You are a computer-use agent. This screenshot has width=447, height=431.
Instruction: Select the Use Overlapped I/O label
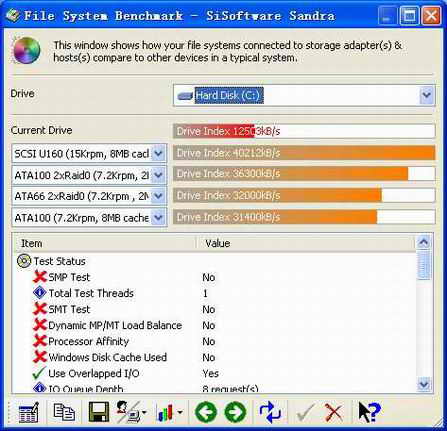(94, 374)
